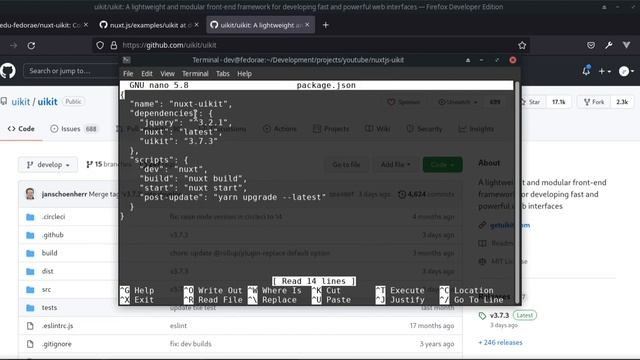Click the shield tracking protection icon

[x=100, y=45]
